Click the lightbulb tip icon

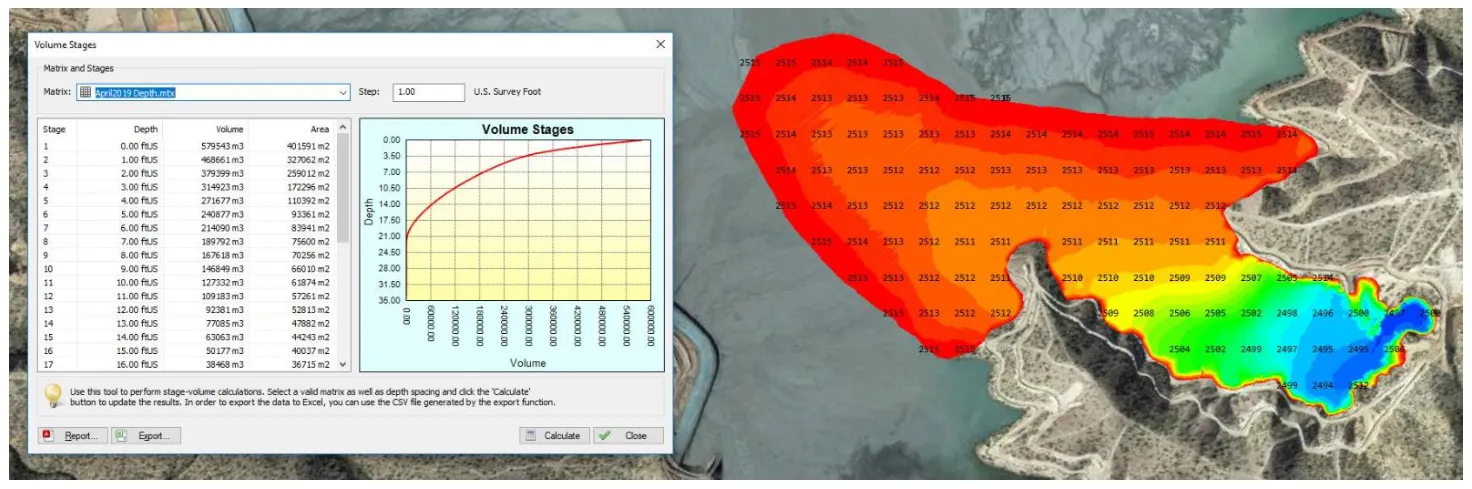pos(53,396)
